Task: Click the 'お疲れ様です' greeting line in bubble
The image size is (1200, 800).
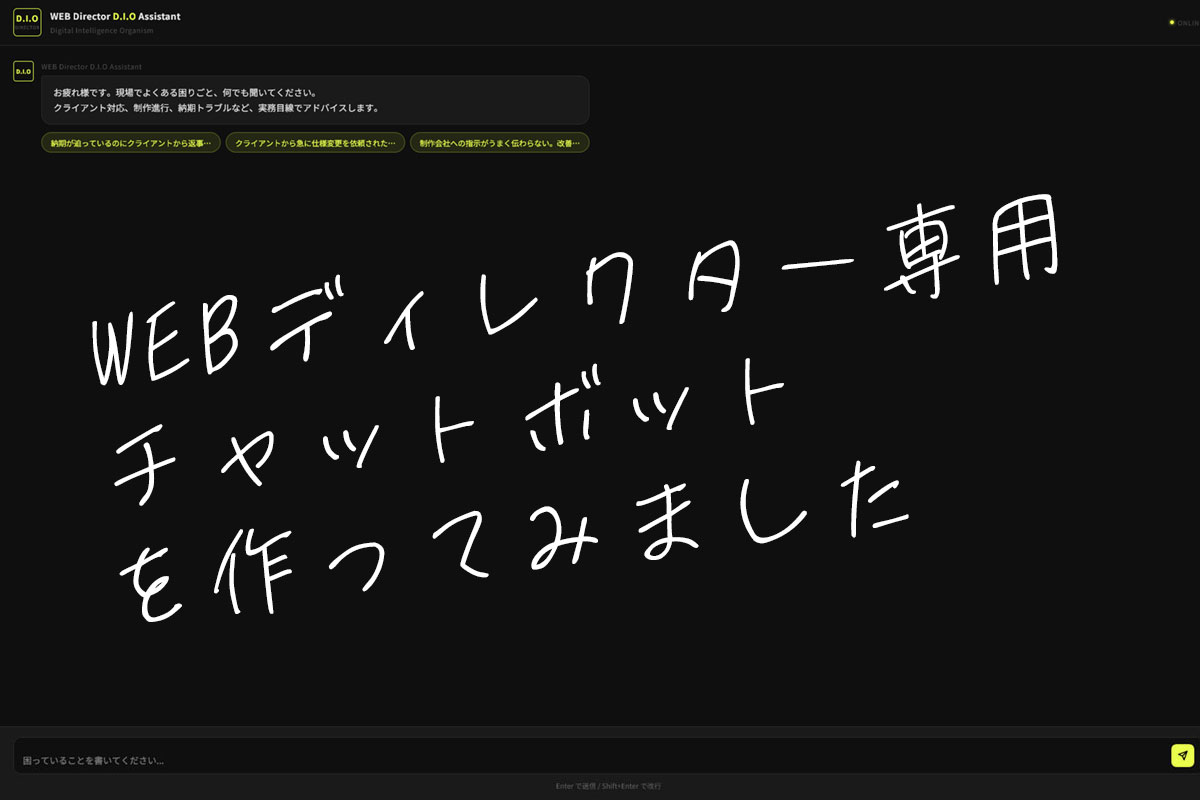Action: coord(185,93)
